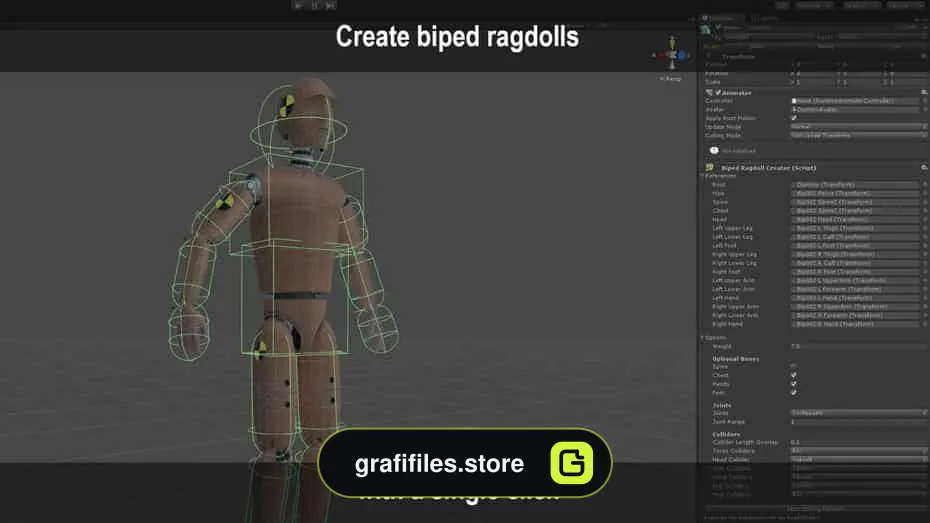Open object picker for Avatar field
The width and height of the screenshot is (930, 523).
[x=925, y=110]
